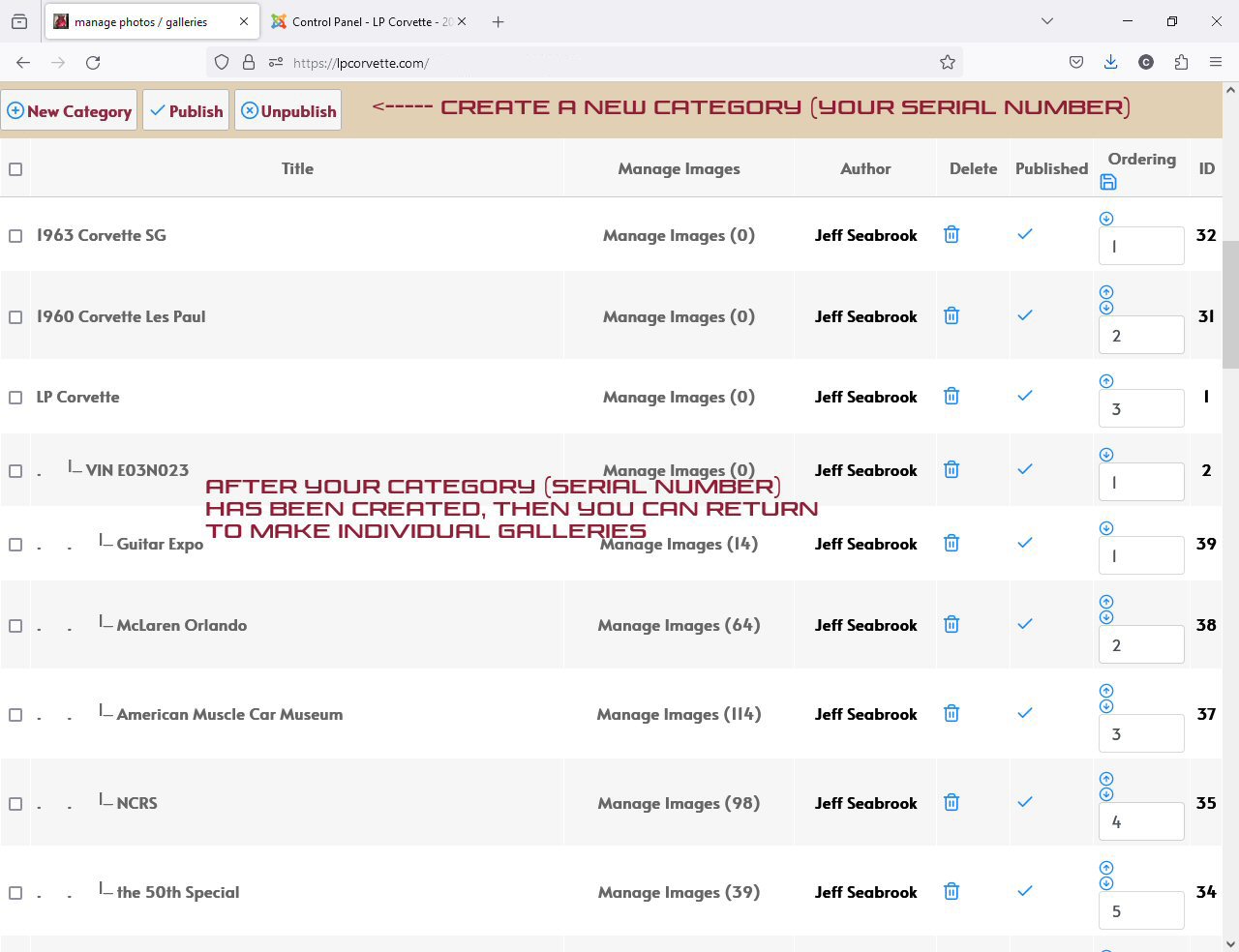1239x952 pixels.
Task: Unpublish 1963 Corvette SG via its checkmark
Action: click(1025, 234)
